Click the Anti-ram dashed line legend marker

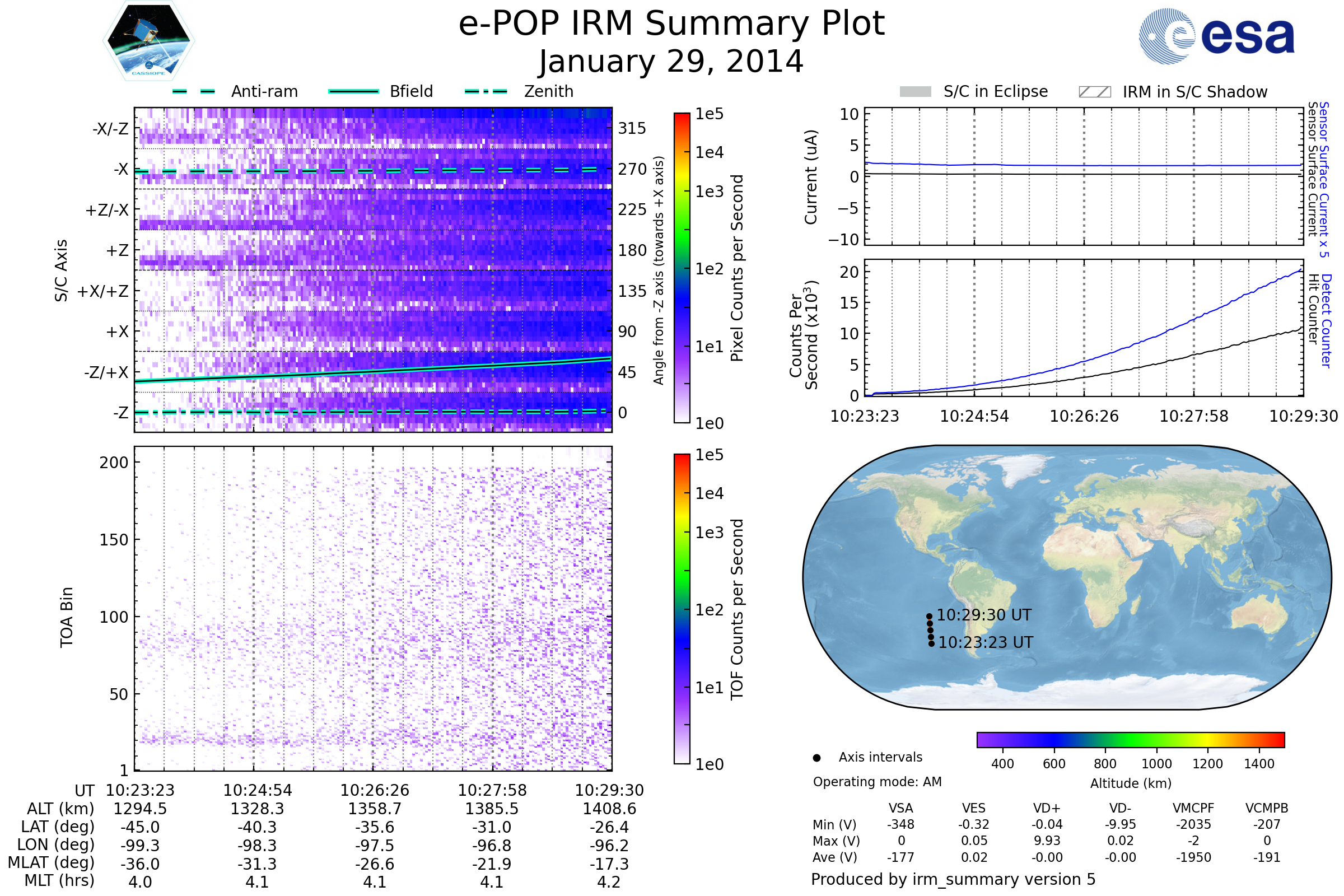(194, 91)
